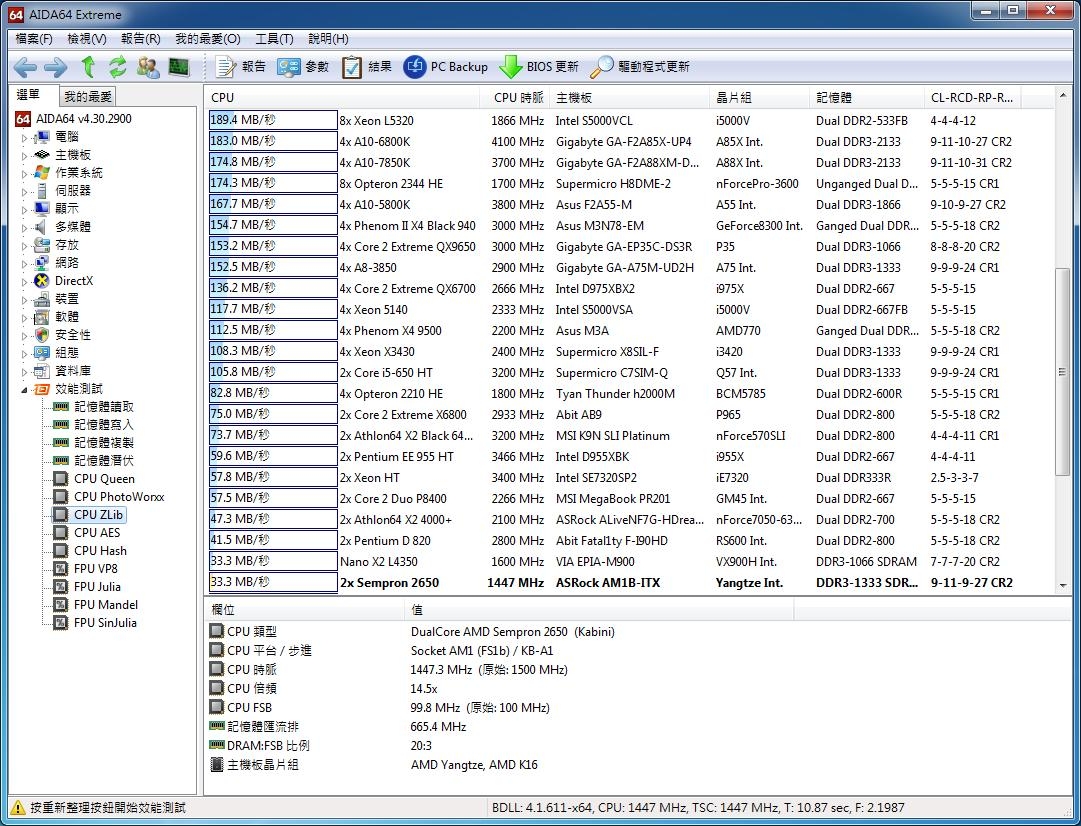Open the 說明(H) menu
1081x826 pixels.
pyautogui.click(x=328, y=39)
